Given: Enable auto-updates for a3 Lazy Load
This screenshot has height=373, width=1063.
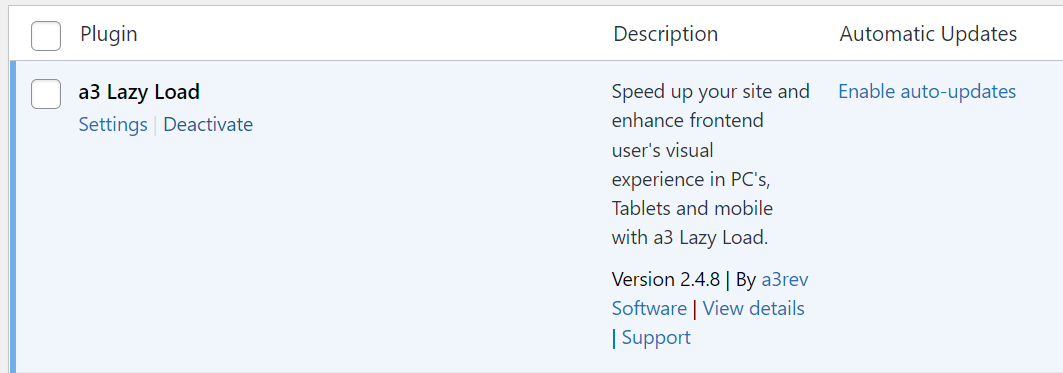Looking at the screenshot, I should click(927, 92).
